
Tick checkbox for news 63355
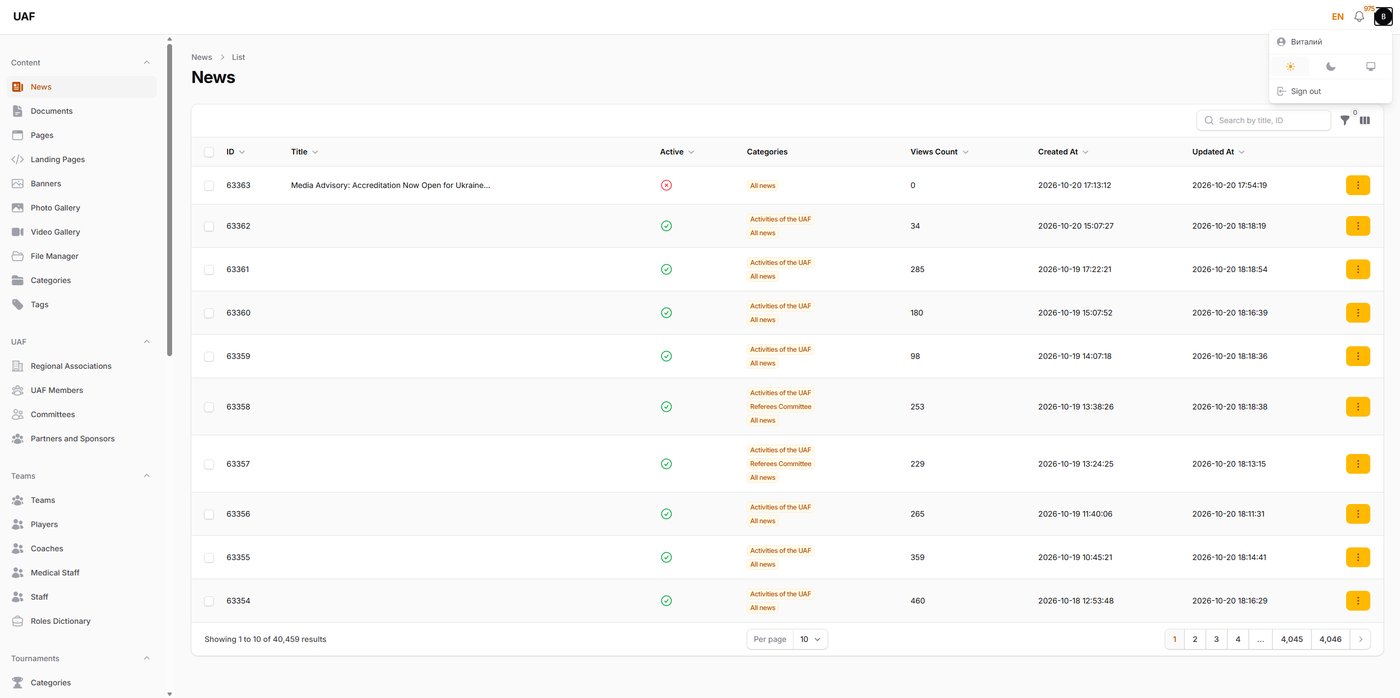(x=209, y=557)
